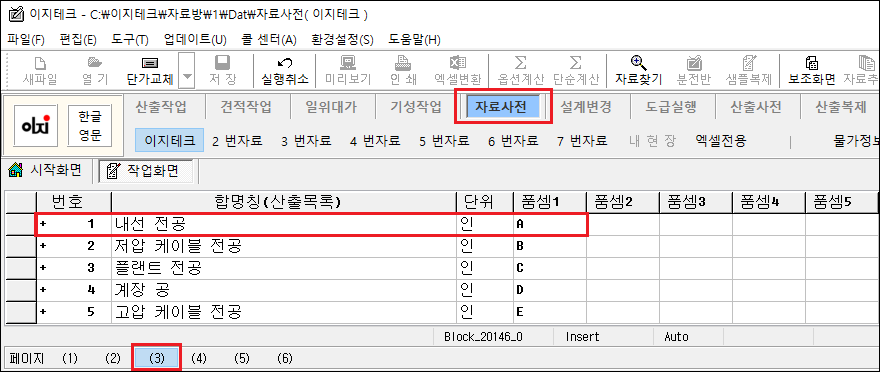Click the 단가교체 toolbar icon
880x372 pixels.
tap(150, 62)
